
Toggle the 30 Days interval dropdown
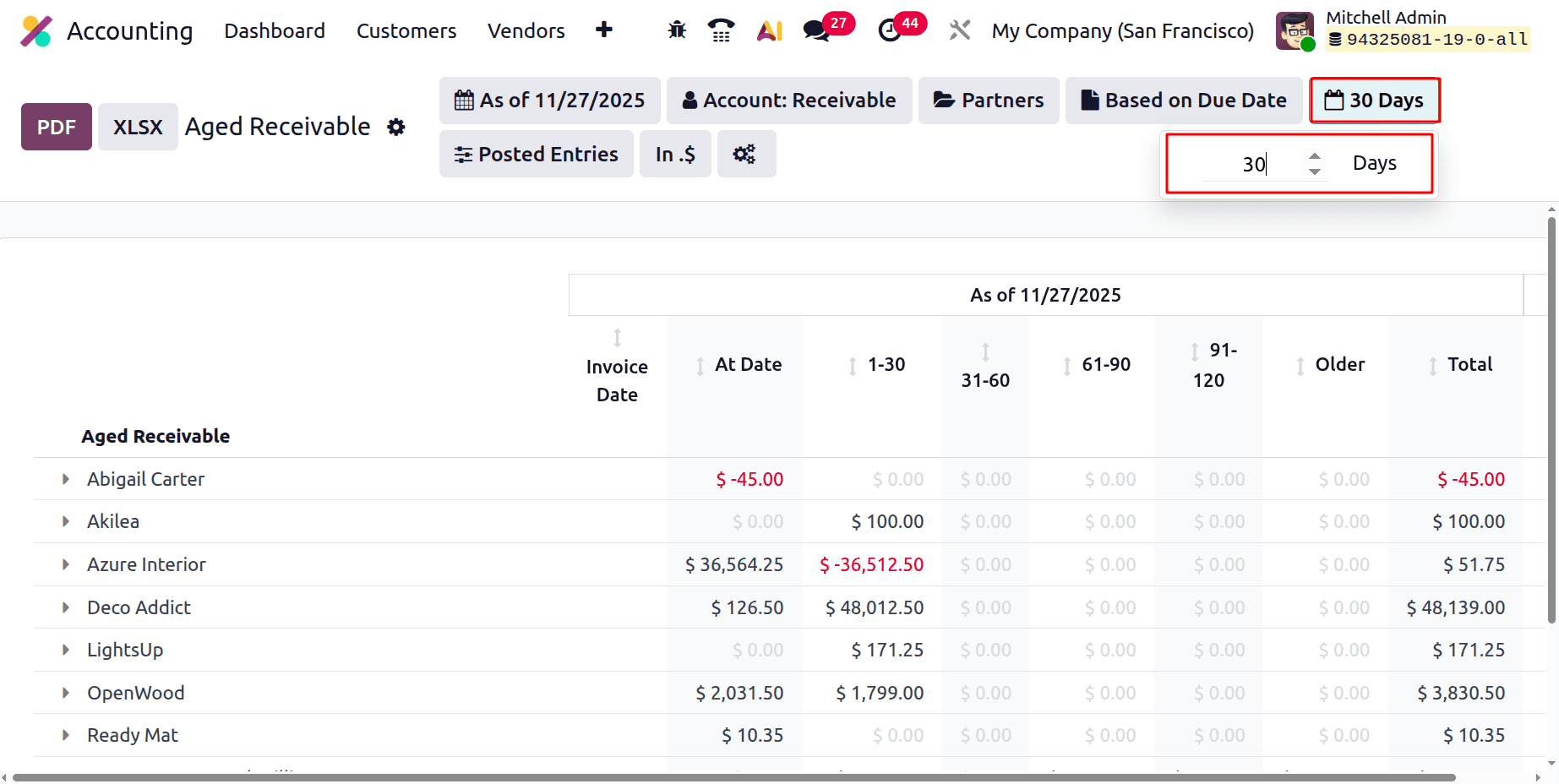pyautogui.click(x=1375, y=101)
